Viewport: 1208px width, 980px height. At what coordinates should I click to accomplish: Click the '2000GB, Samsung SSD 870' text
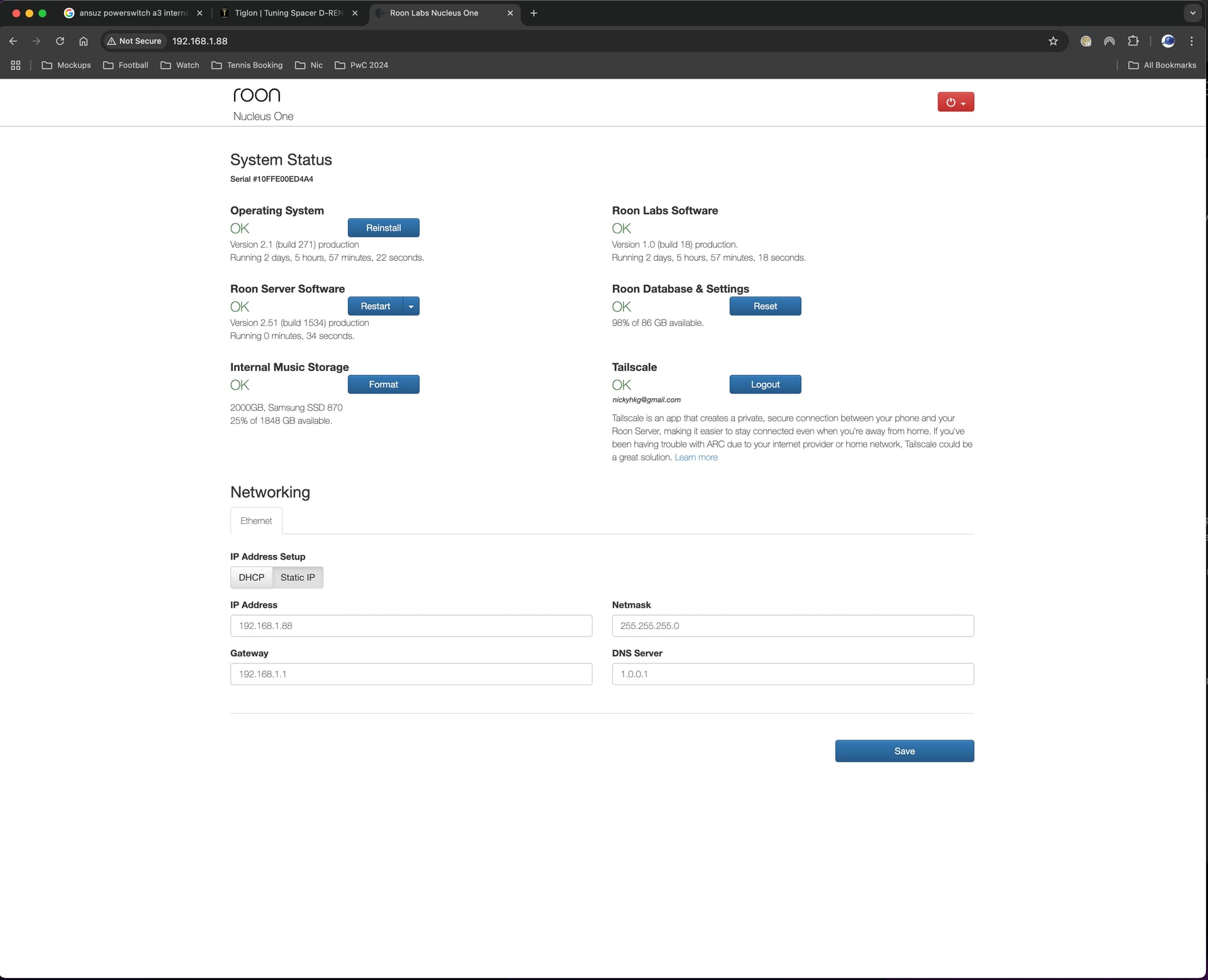(x=286, y=408)
